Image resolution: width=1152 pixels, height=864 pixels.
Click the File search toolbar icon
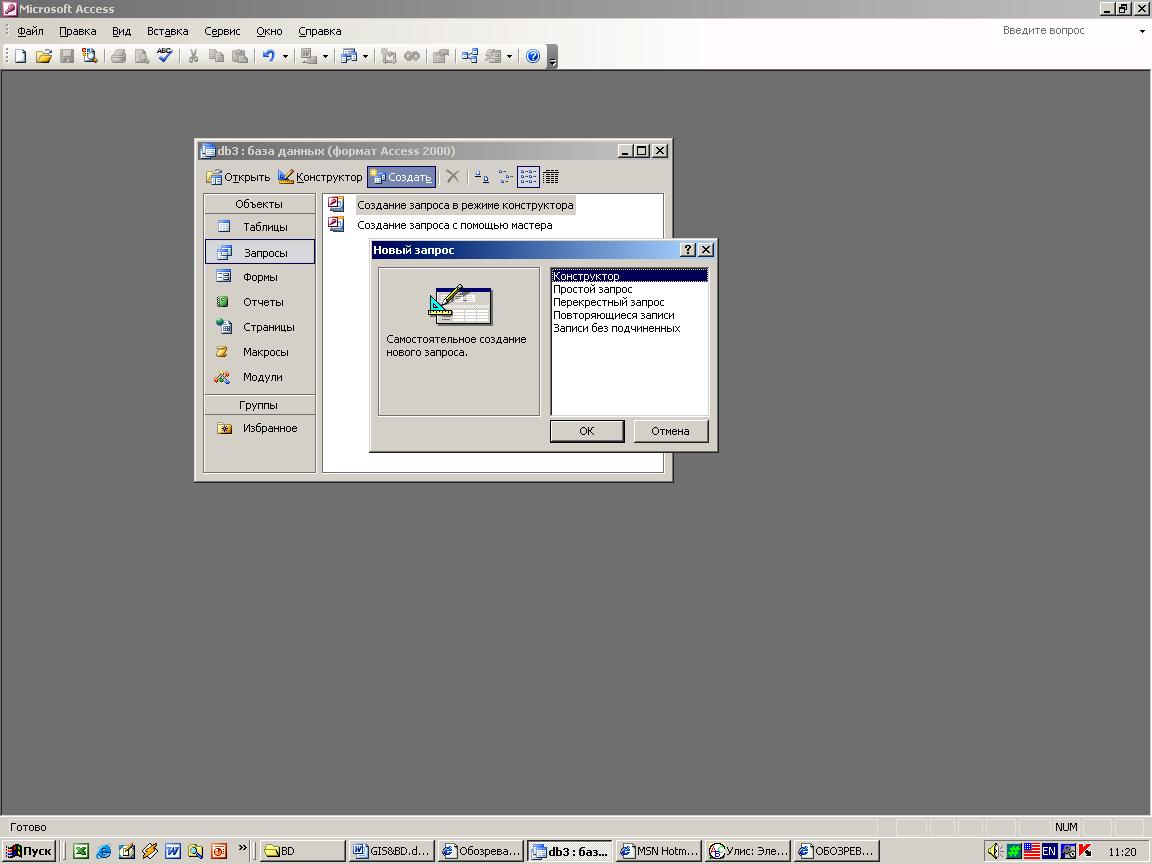(90, 56)
